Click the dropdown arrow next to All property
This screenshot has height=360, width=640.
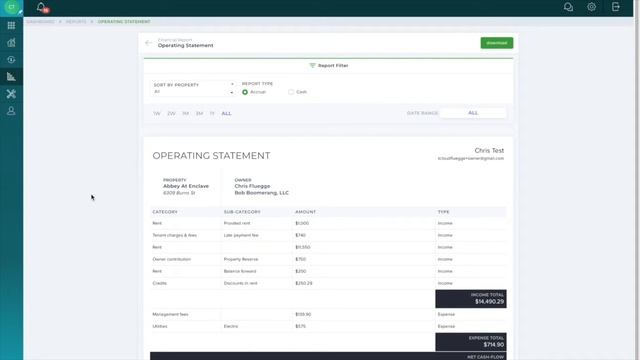pyautogui.click(x=231, y=93)
